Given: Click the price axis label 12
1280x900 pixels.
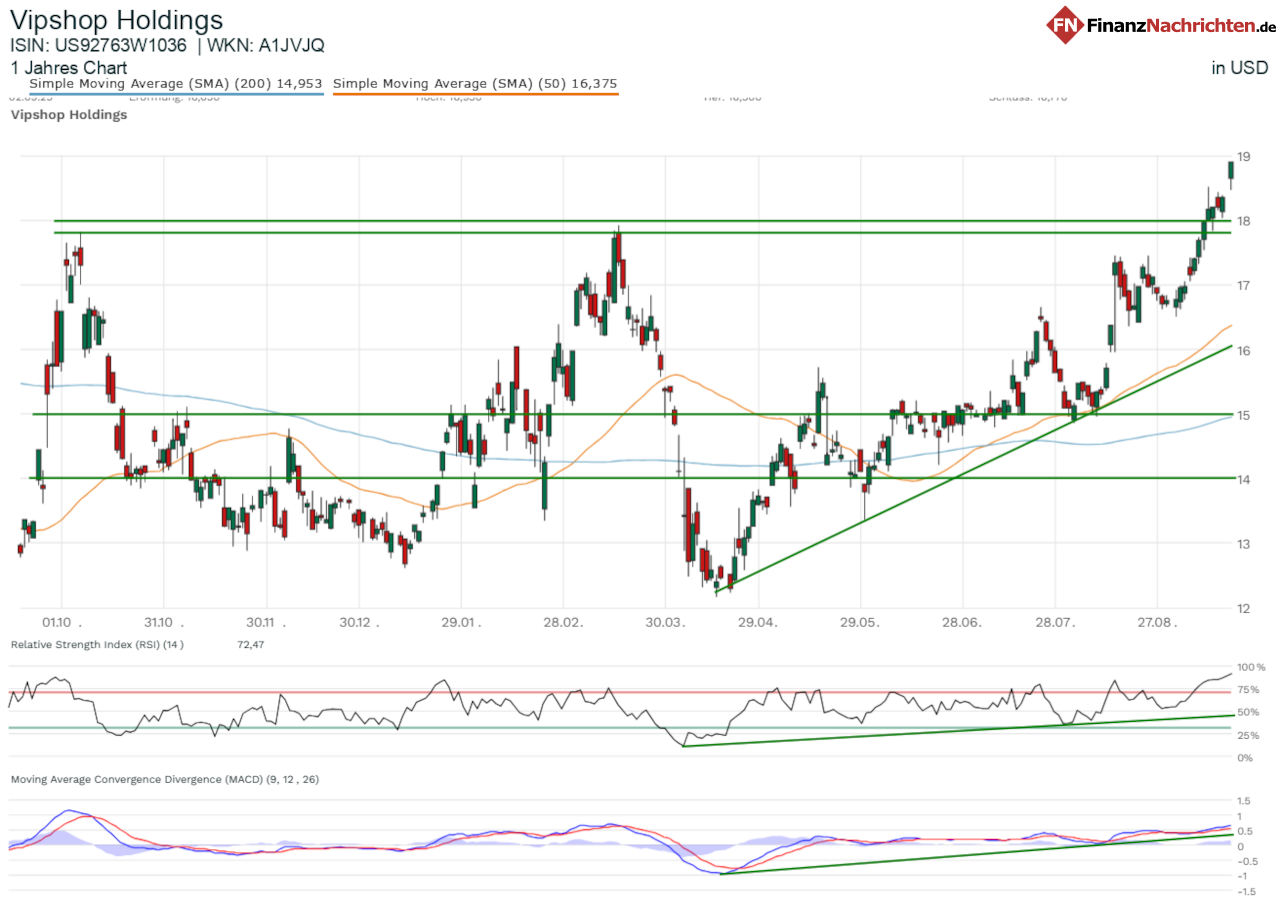Looking at the screenshot, I should (x=1244, y=609).
